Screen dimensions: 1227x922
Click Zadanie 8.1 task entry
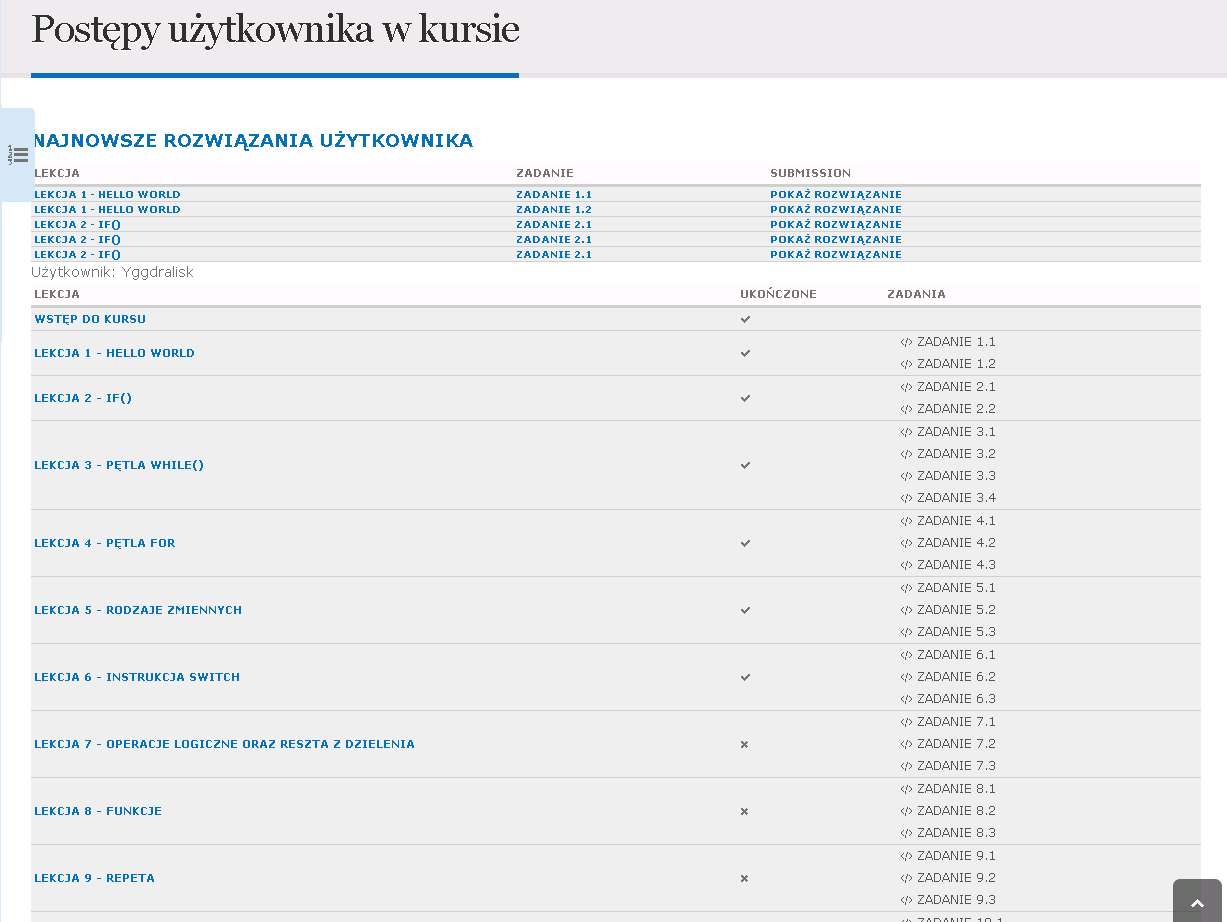click(x=955, y=789)
